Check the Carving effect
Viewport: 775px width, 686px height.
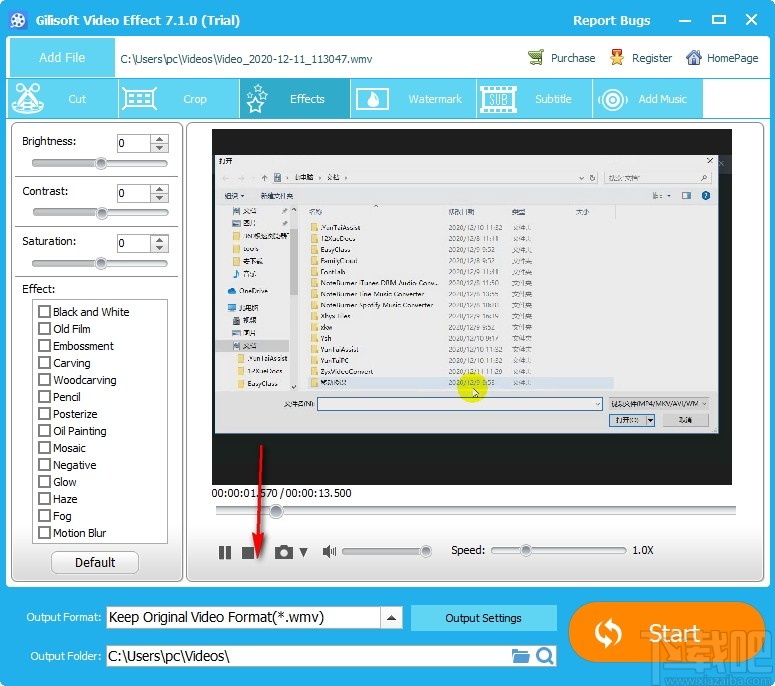44,363
